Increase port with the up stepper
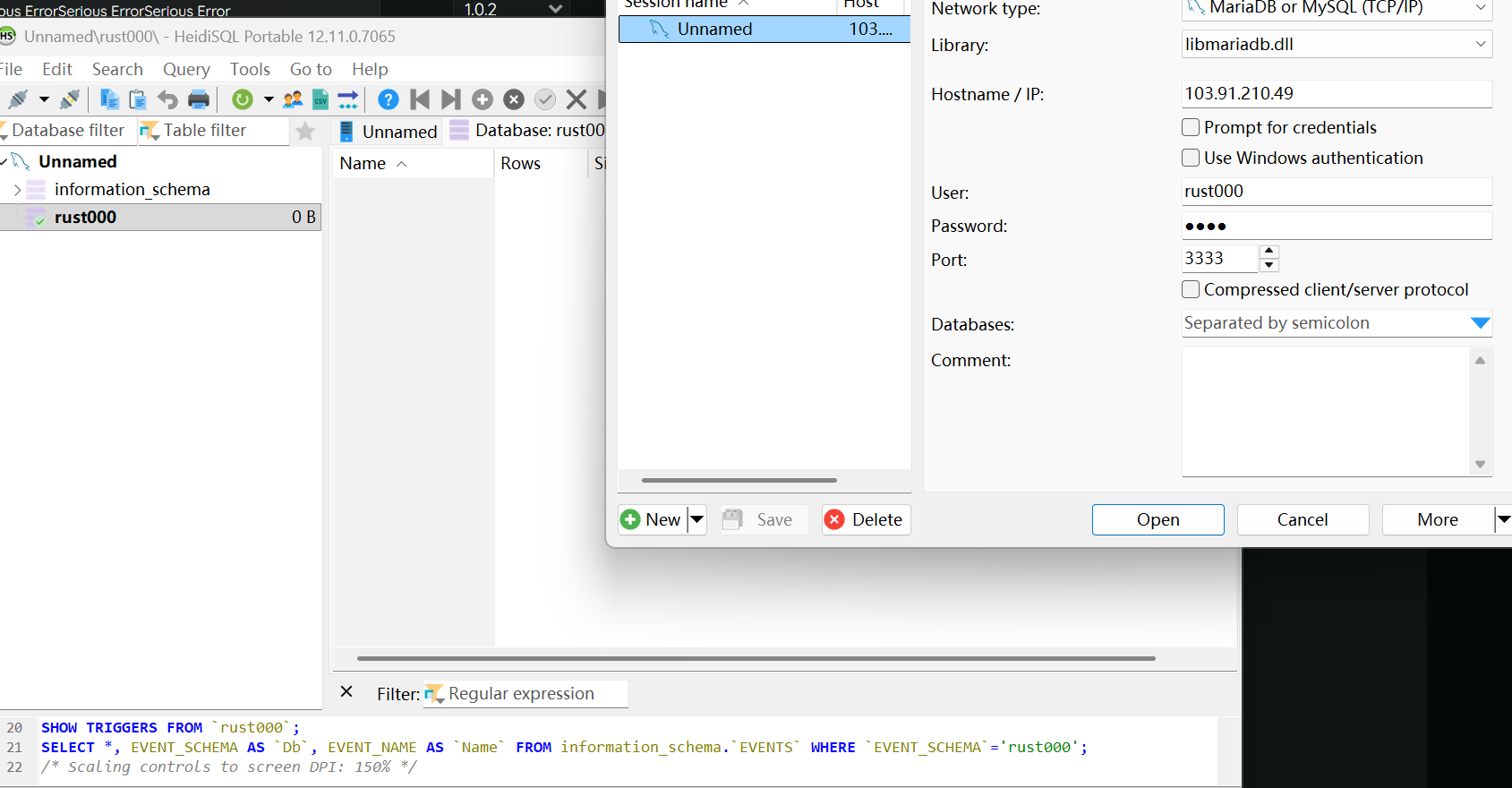This screenshot has width=1512, height=788. click(1269, 252)
